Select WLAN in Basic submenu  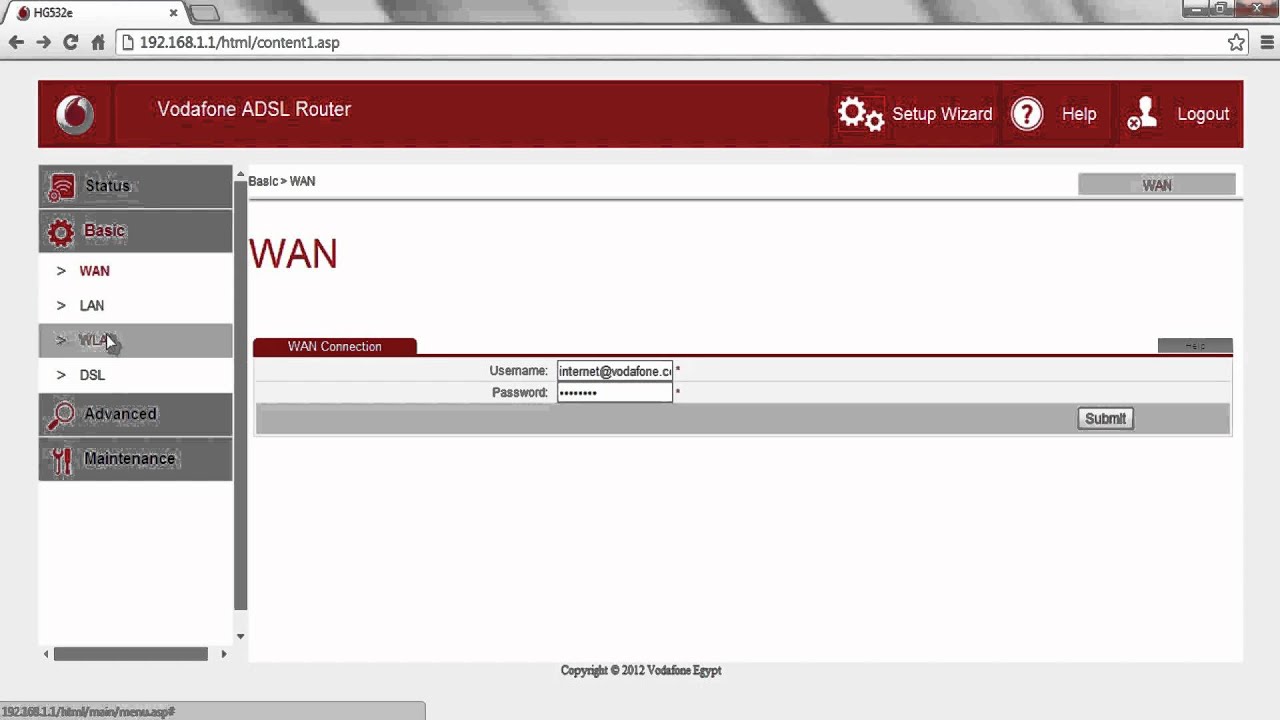point(135,340)
